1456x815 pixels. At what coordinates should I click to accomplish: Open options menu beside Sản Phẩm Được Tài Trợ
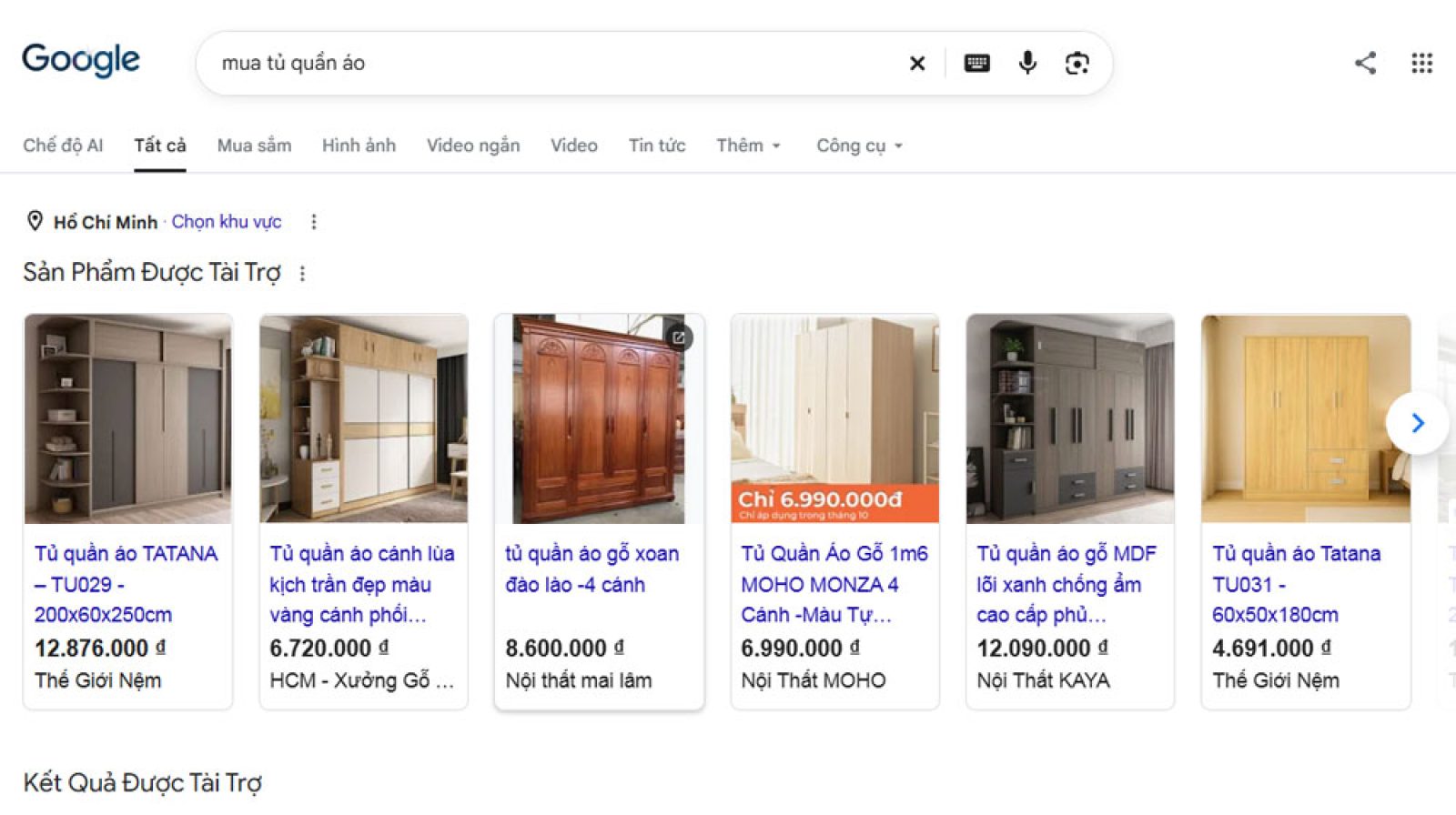(x=302, y=273)
